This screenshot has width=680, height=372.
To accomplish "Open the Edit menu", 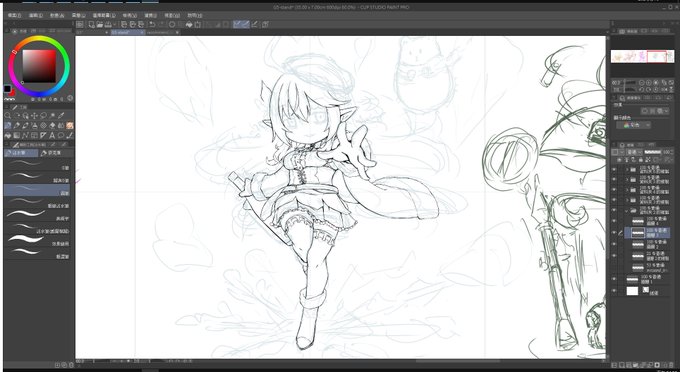I will coord(36,15).
